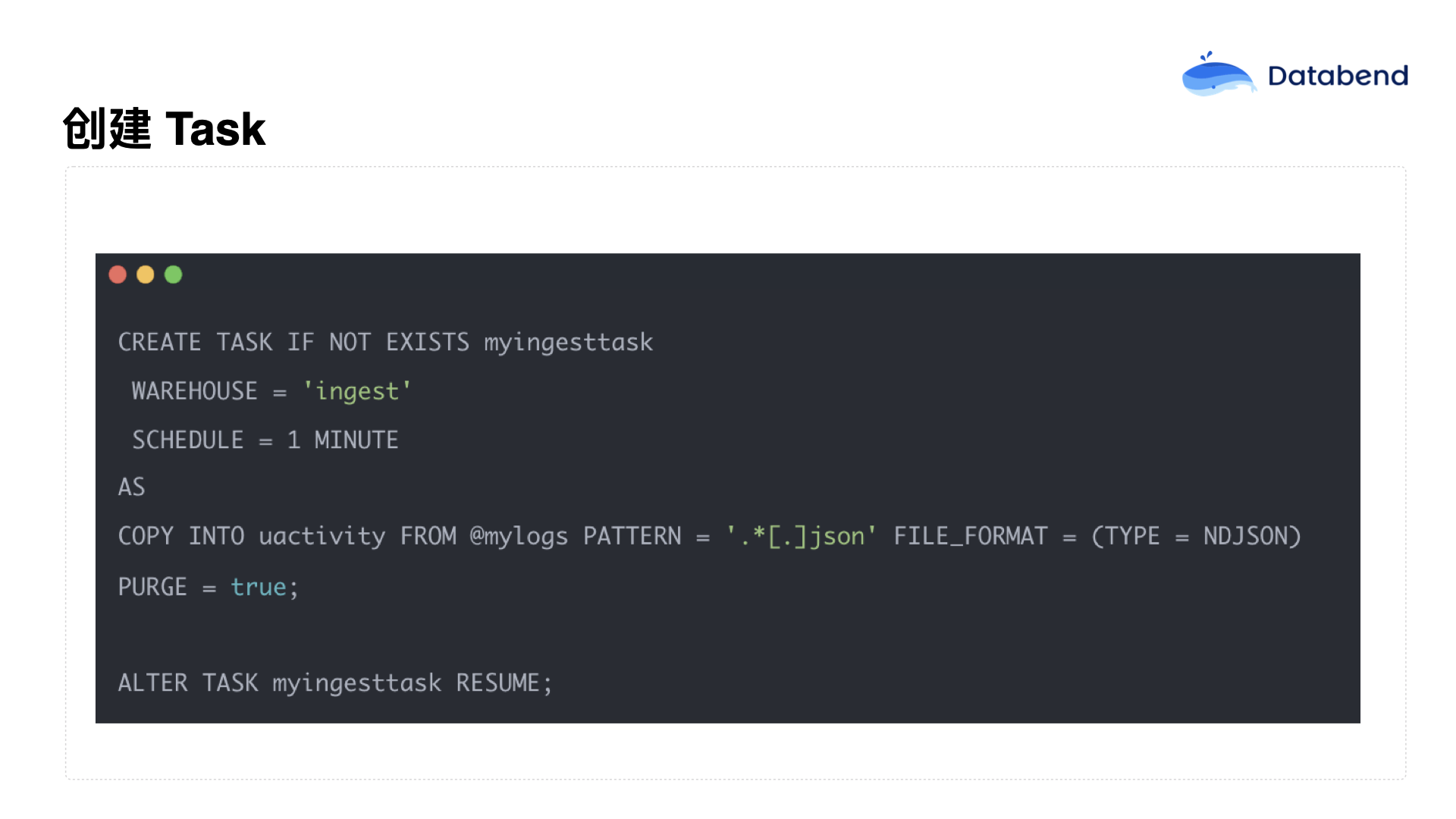This screenshot has height=819, width=1456.
Task: Click the 'myingesttask' name in CREATE TASK line
Action: pyautogui.click(x=569, y=343)
